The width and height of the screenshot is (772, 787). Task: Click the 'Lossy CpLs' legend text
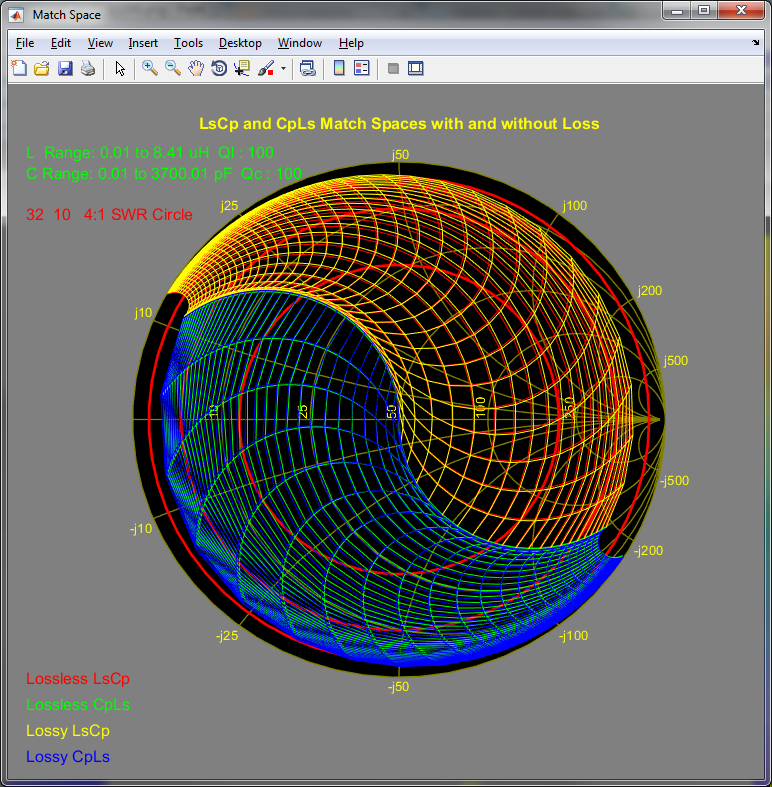68,757
